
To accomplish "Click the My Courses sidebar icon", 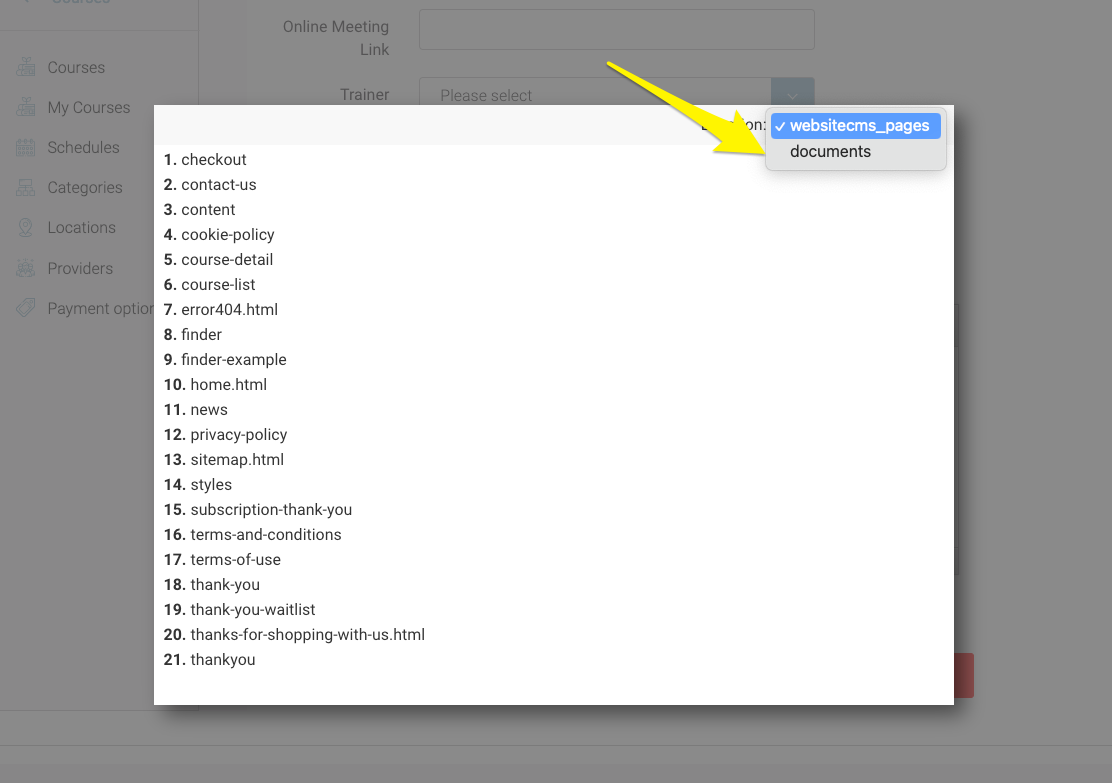I will (26, 108).
